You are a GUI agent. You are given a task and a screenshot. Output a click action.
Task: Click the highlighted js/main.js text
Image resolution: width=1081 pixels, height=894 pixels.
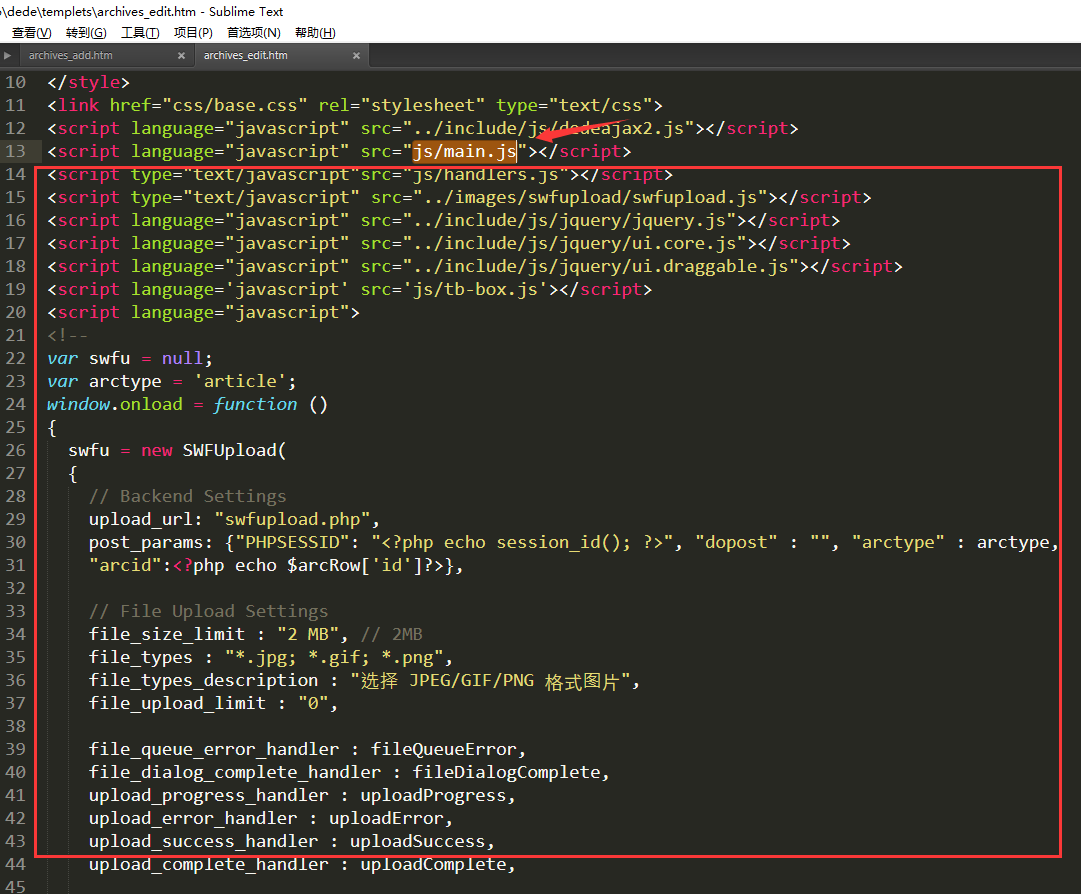coord(465,152)
